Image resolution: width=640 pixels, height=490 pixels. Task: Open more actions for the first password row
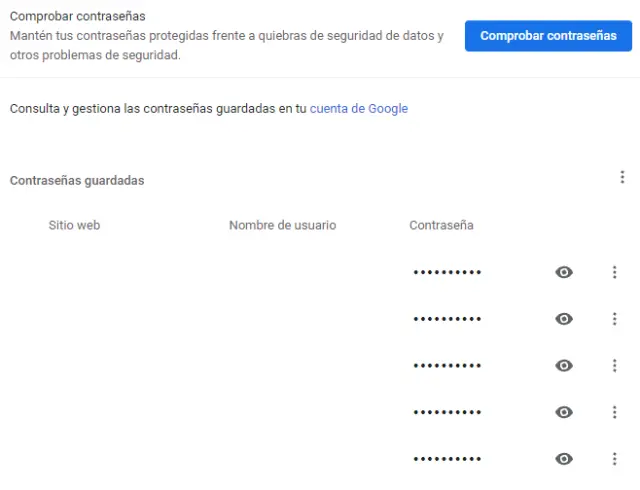click(614, 272)
